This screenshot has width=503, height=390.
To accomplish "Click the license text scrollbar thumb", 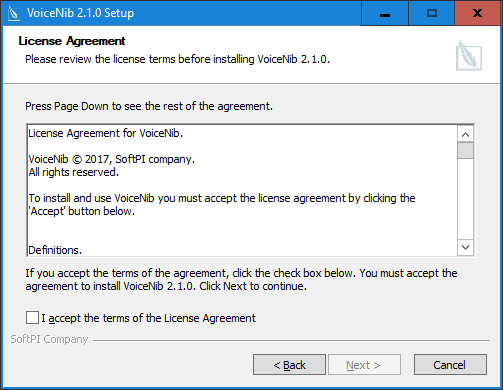I will pyautogui.click(x=466, y=151).
